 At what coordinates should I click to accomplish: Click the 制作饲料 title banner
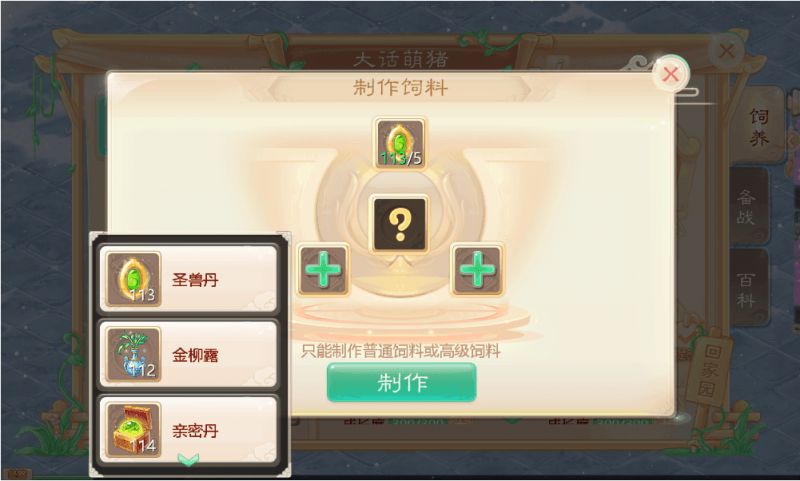400,88
